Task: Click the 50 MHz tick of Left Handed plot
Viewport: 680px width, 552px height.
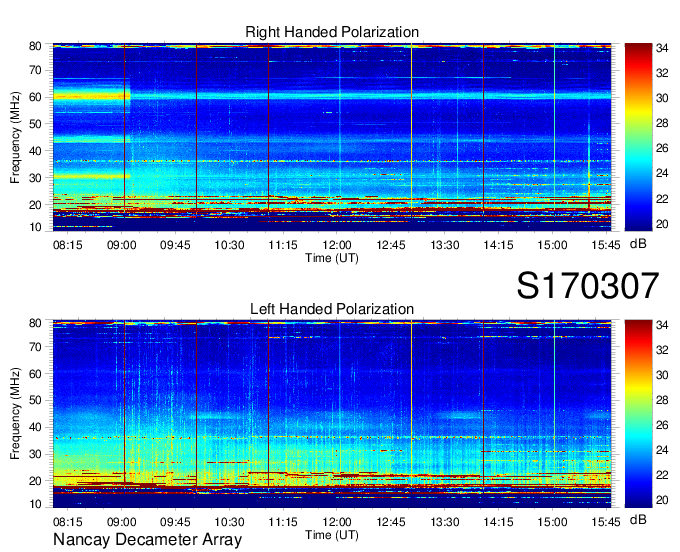Action: pyautogui.click(x=35, y=400)
